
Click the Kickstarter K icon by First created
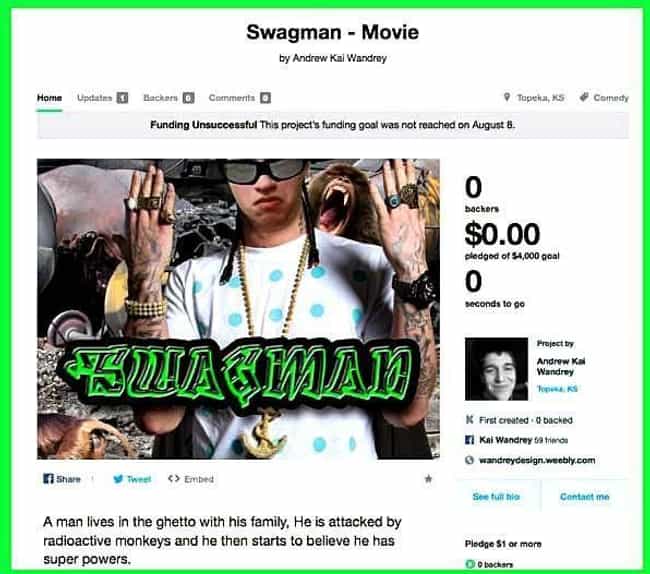click(x=469, y=420)
